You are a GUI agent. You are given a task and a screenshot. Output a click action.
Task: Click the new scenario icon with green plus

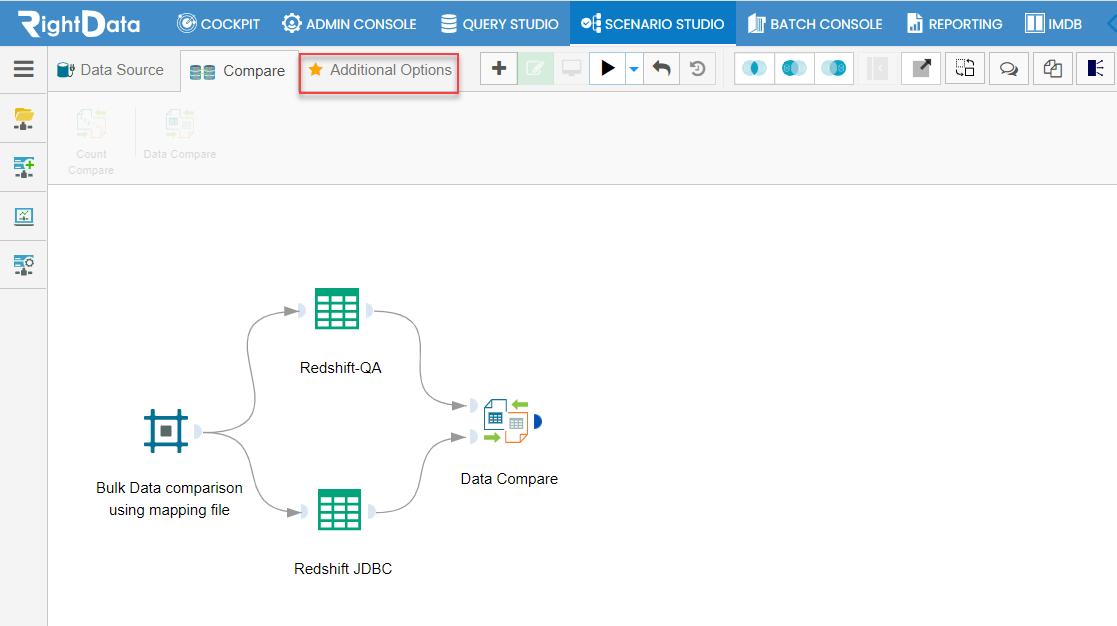click(x=23, y=167)
